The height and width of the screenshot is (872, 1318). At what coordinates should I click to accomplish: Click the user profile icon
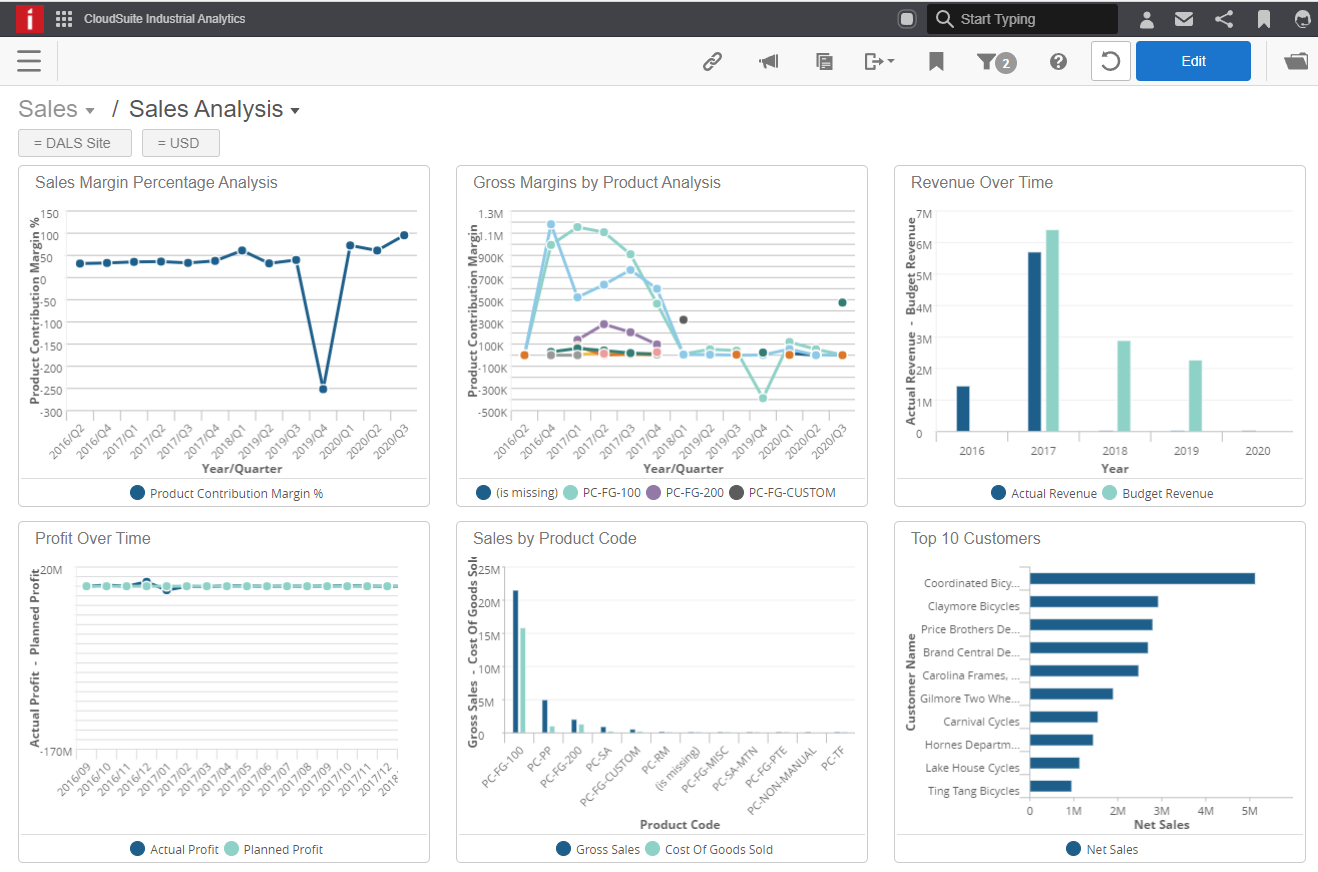(x=1147, y=19)
